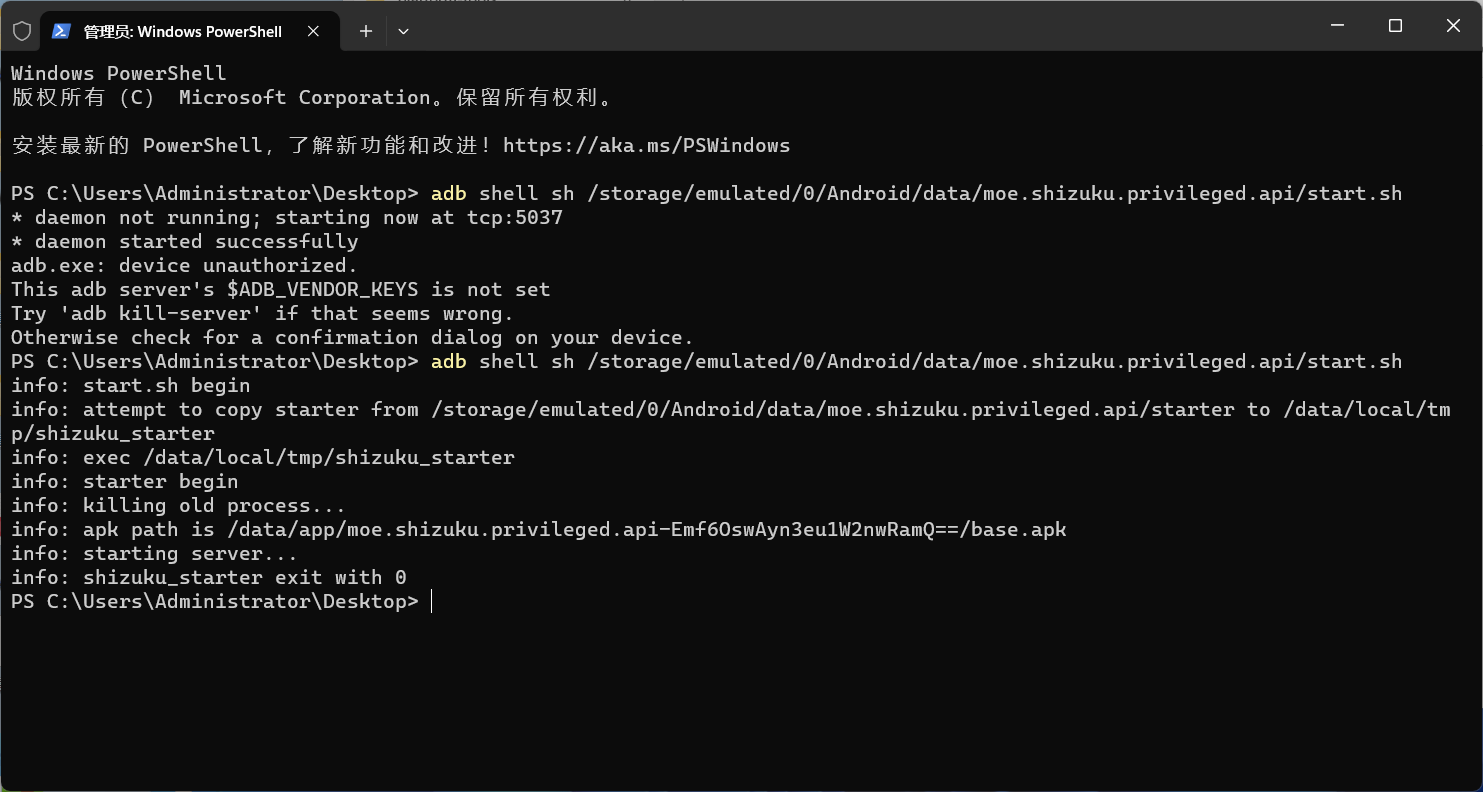Click the administrator shield icon

[x=21, y=31]
